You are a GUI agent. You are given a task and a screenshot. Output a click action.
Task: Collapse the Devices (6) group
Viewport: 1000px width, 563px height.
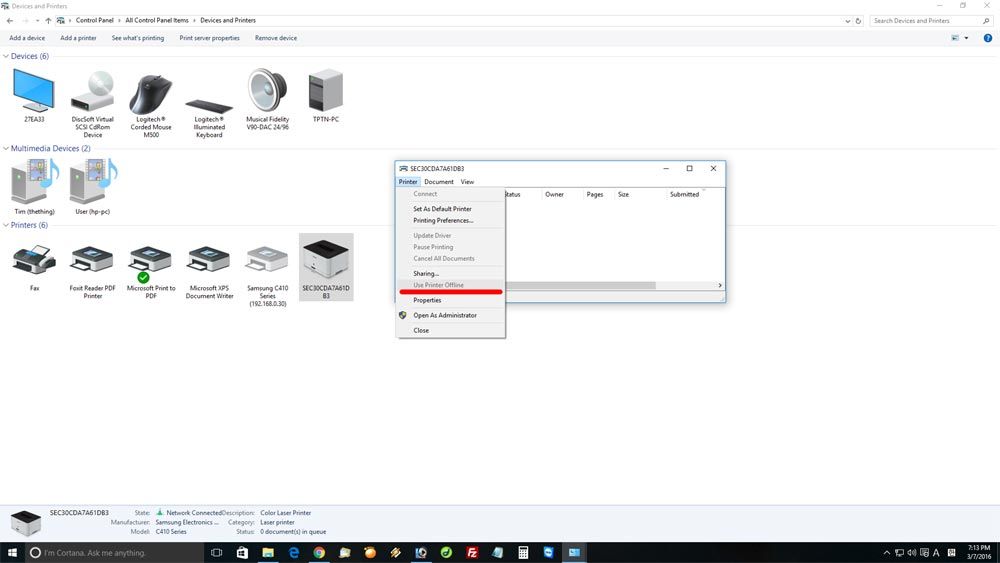click(6, 56)
